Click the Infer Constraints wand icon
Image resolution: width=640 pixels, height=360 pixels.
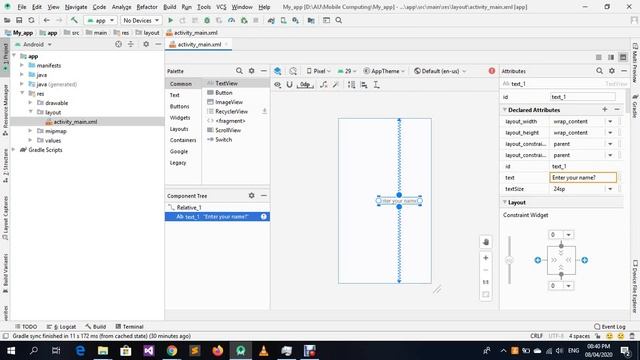tap(336, 84)
